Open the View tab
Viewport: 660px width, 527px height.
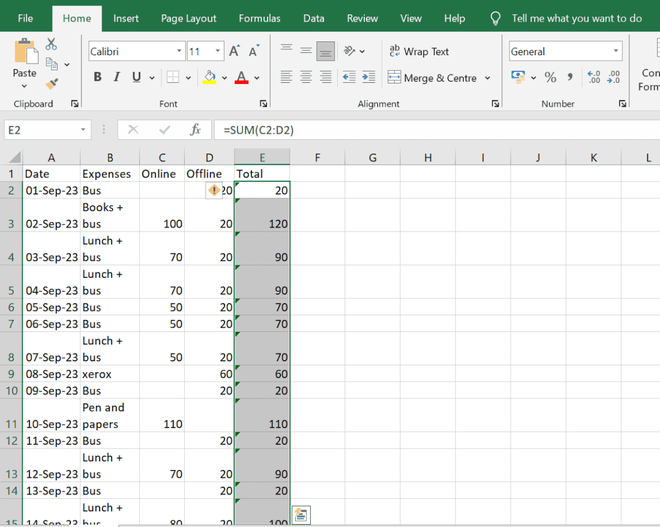(411, 18)
